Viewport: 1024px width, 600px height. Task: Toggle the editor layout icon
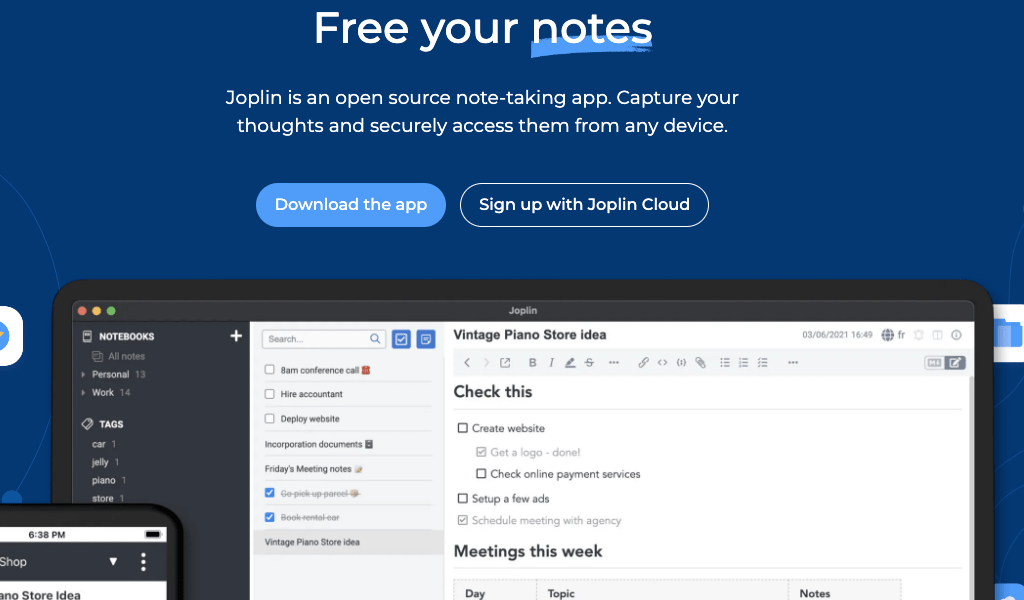(x=937, y=335)
